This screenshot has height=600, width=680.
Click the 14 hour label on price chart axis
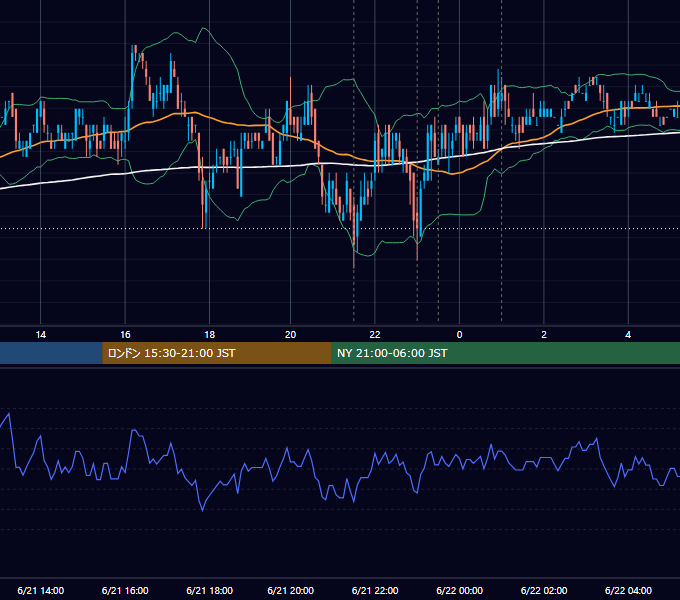(40, 335)
